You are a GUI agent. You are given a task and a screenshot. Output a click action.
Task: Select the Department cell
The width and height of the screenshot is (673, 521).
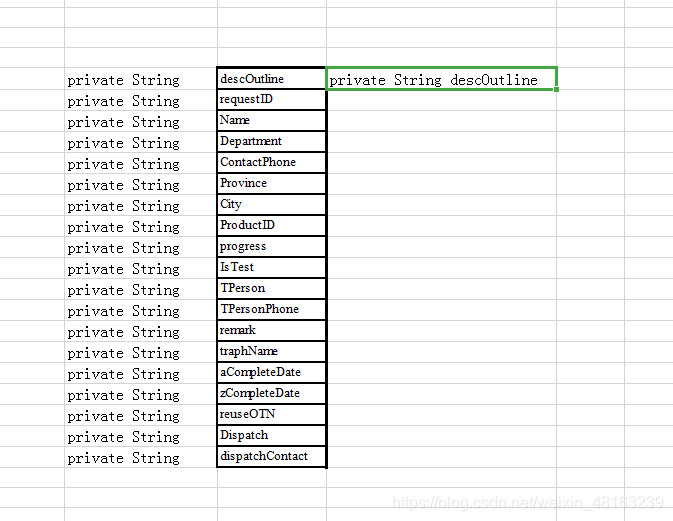click(271, 142)
